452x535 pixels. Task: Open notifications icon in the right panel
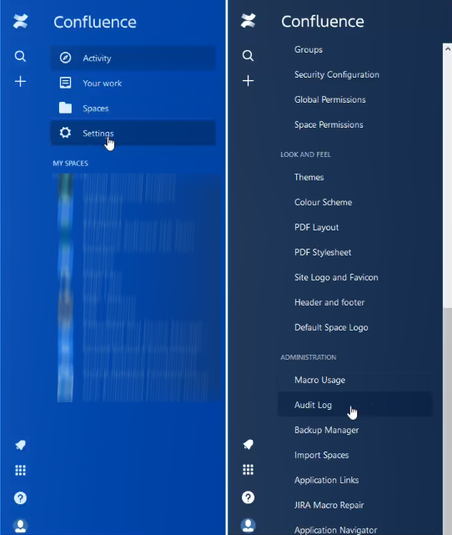coord(248,444)
